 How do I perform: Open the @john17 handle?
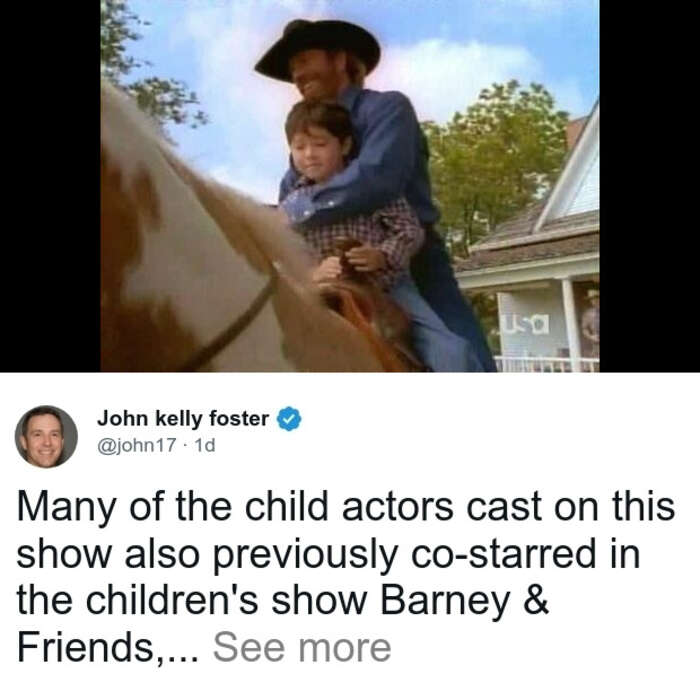[x=137, y=445]
